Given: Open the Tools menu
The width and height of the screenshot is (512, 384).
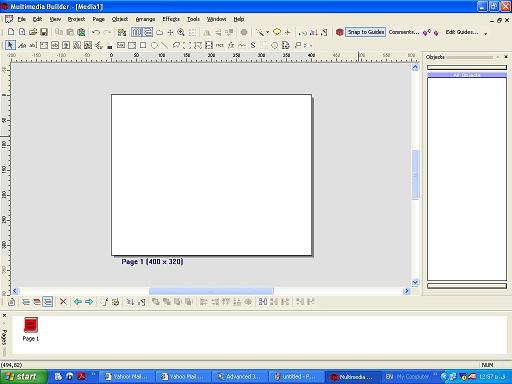Looking at the screenshot, I should (193, 19).
